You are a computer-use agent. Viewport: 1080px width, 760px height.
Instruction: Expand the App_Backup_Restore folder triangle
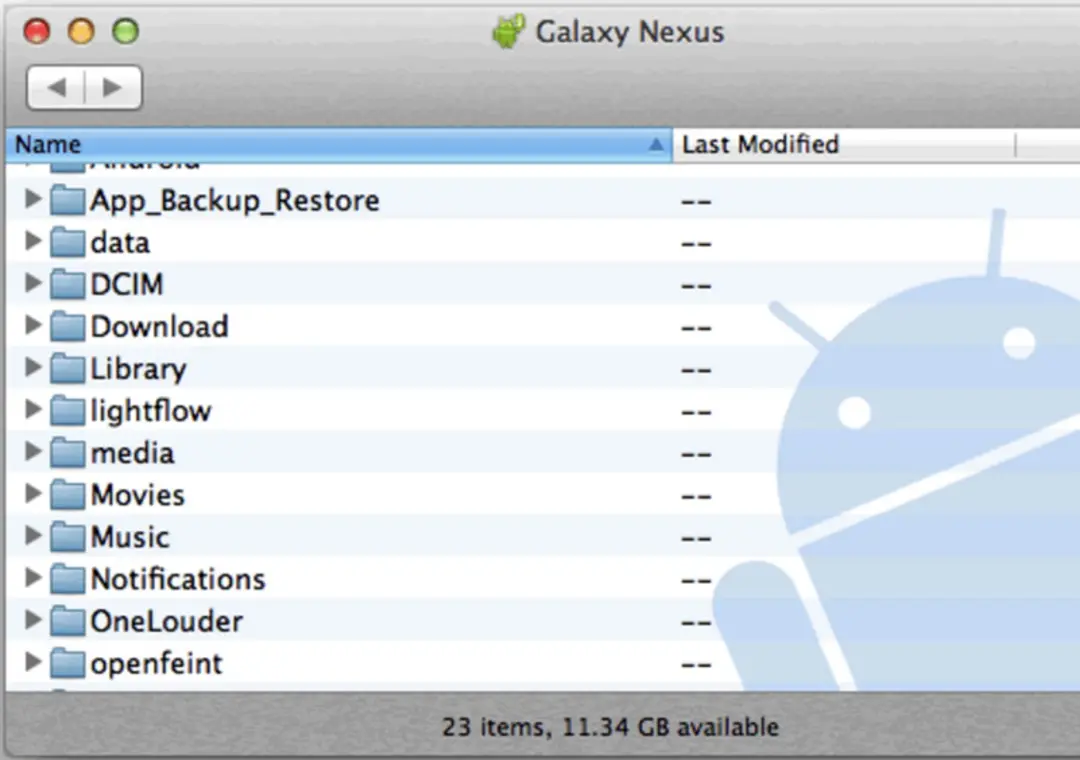click(x=32, y=199)
